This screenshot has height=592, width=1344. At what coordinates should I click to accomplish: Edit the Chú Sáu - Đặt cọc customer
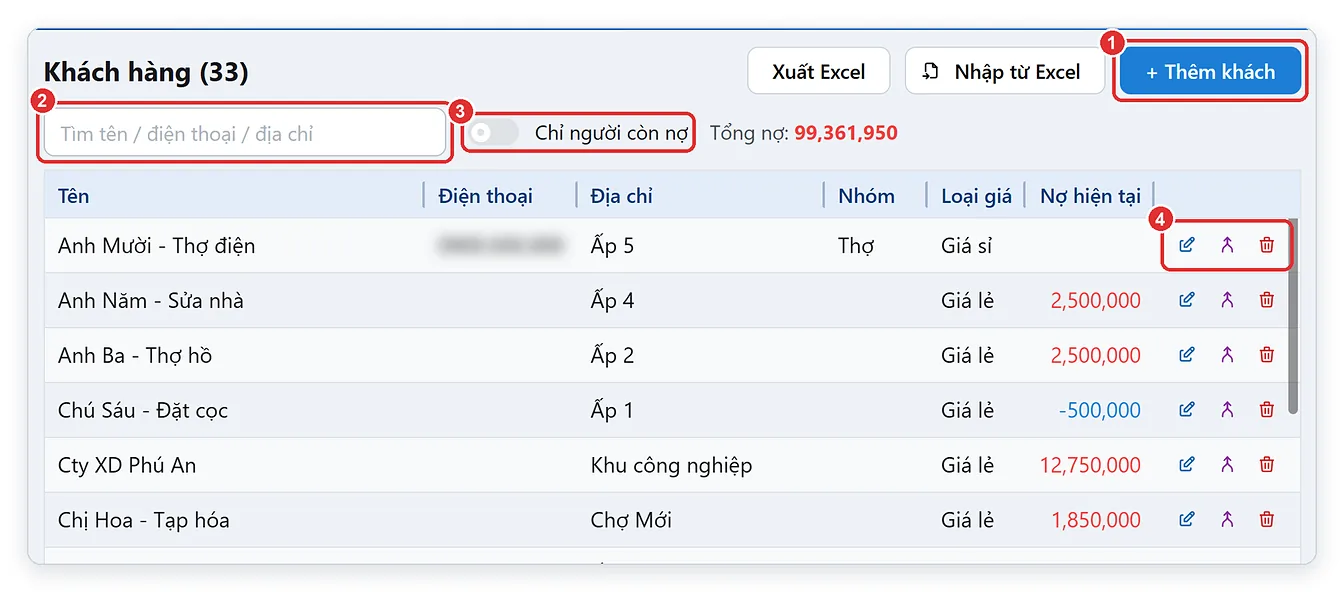[1187, 410]
